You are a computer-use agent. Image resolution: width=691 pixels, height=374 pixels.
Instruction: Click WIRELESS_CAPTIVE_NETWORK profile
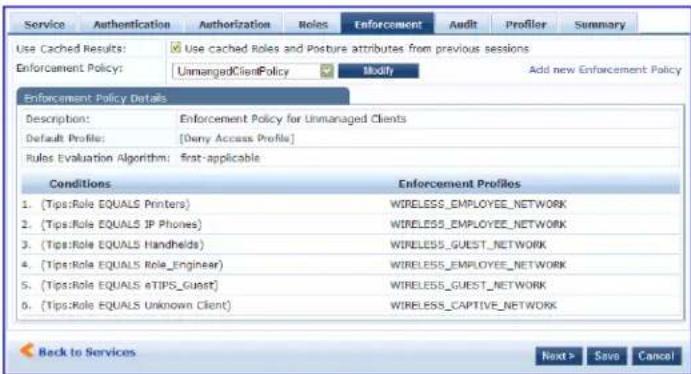(473, 305)
